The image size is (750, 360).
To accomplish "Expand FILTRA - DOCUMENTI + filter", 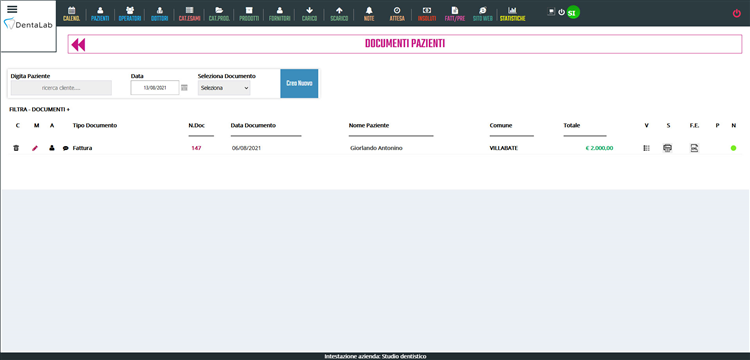I will [x=39, y=109].
